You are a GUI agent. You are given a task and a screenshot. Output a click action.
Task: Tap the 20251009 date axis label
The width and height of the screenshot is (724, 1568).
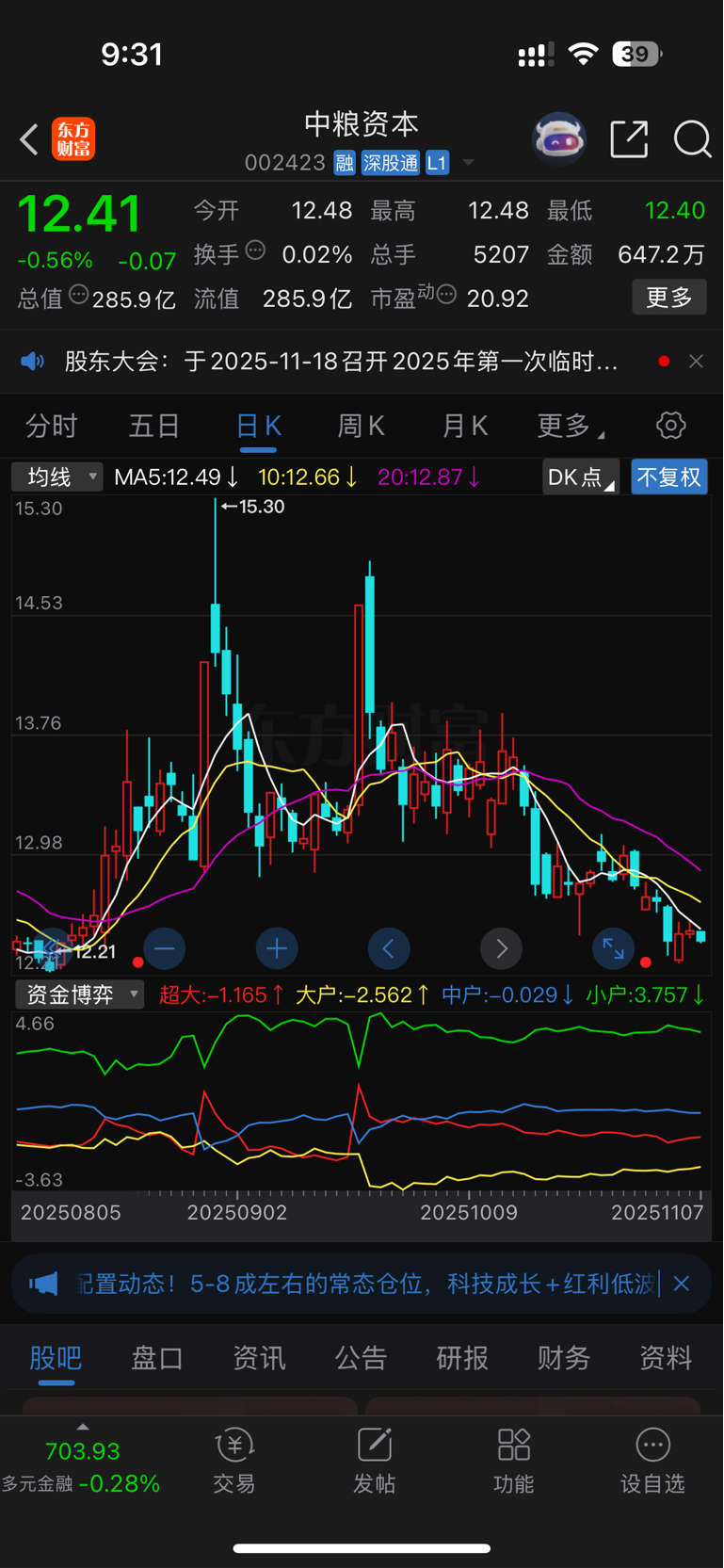pos(469,1213)
